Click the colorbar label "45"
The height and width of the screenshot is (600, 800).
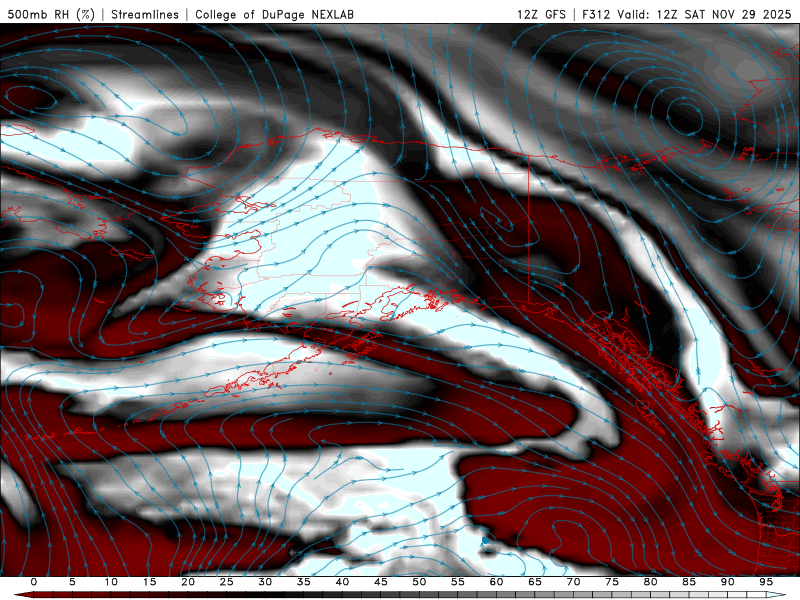[381, 582]
